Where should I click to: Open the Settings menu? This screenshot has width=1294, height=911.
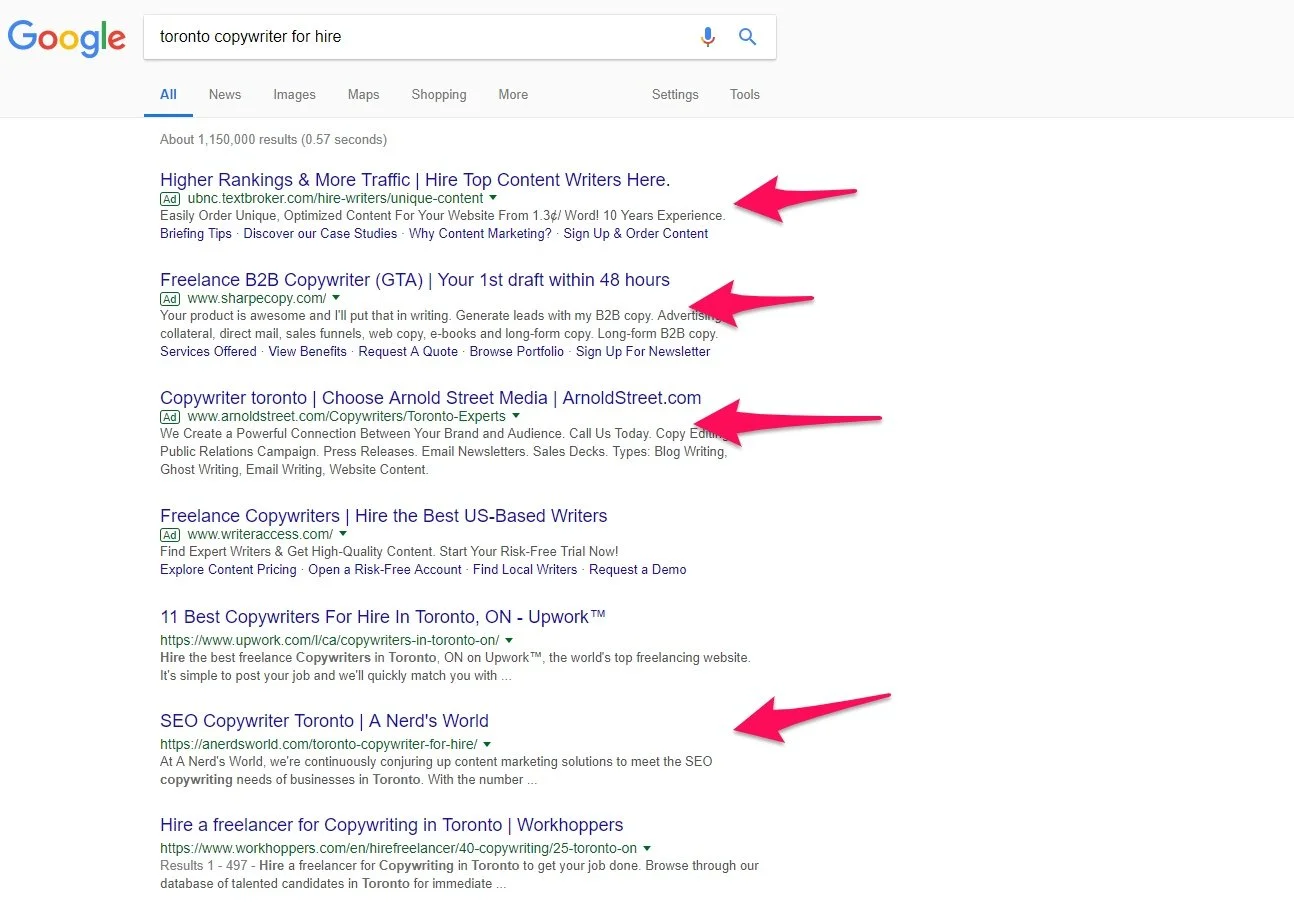tap(675, 94)
